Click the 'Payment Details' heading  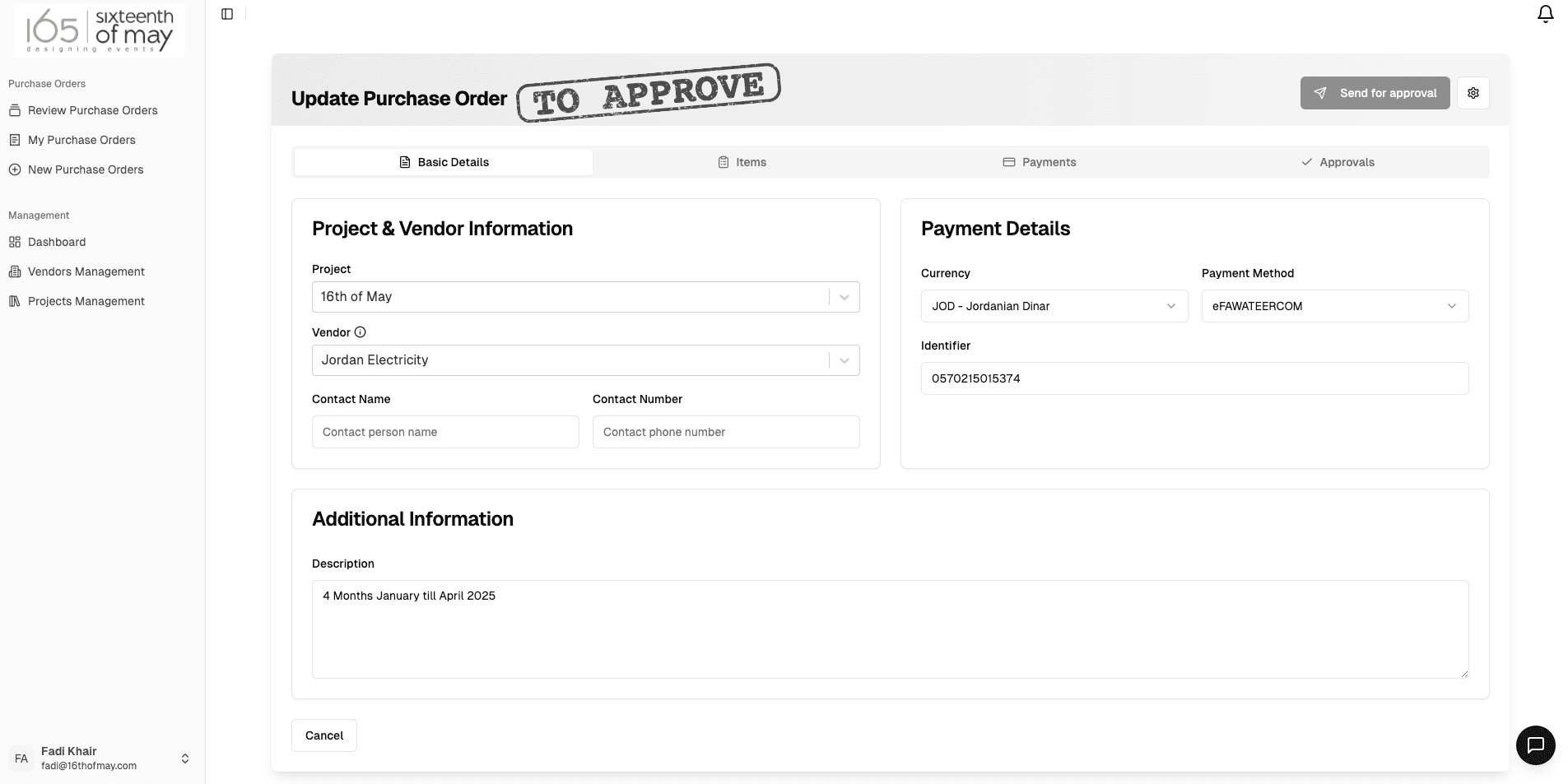[x=995, y=229]
